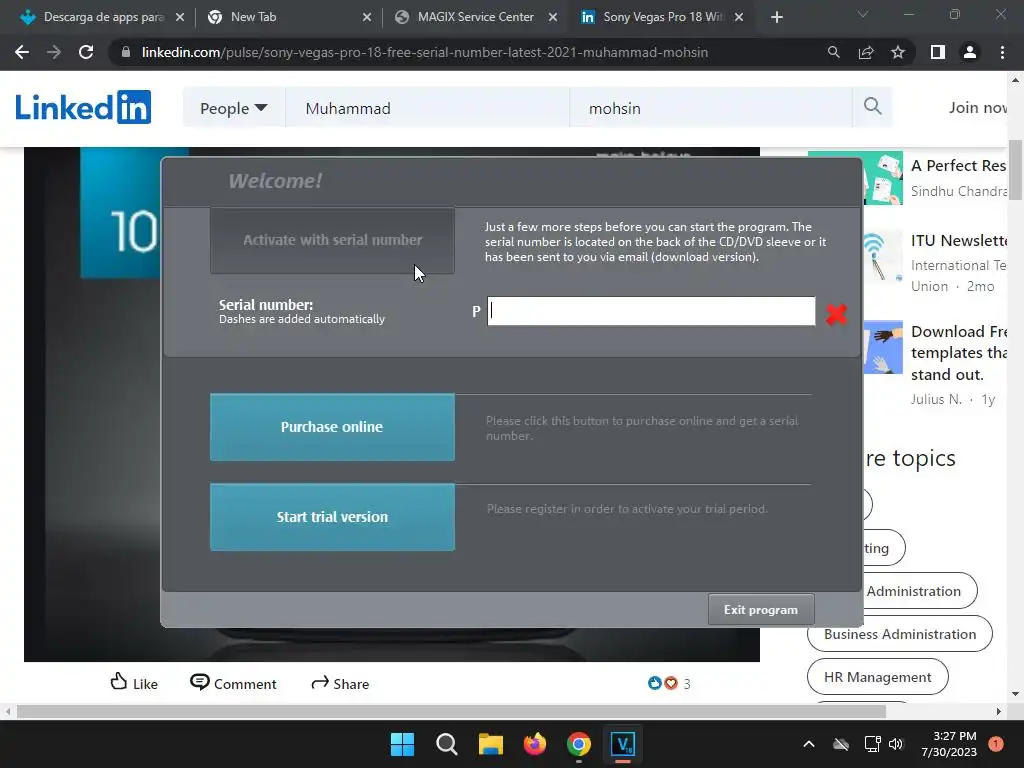This screenshot has height=768, width=1024.
Task: Click the red X serial number error icon
Action: pyautogui.click(x=836, y=314)
